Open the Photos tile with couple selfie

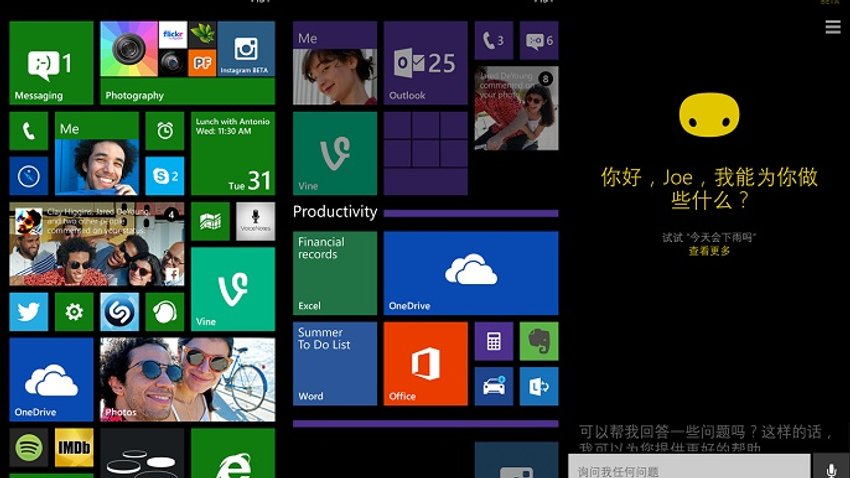(188, 380)
